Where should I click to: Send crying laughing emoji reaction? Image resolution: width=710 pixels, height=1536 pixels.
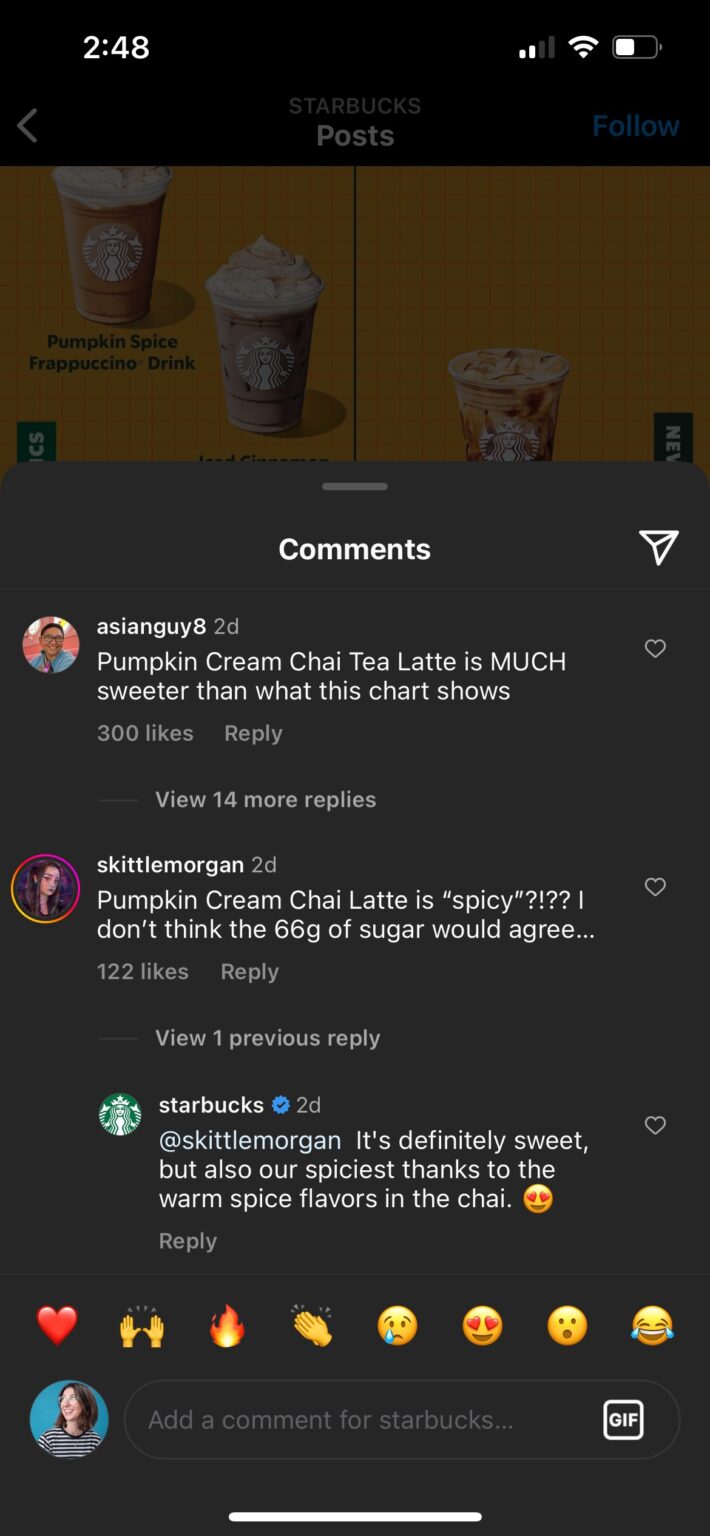652,1326
